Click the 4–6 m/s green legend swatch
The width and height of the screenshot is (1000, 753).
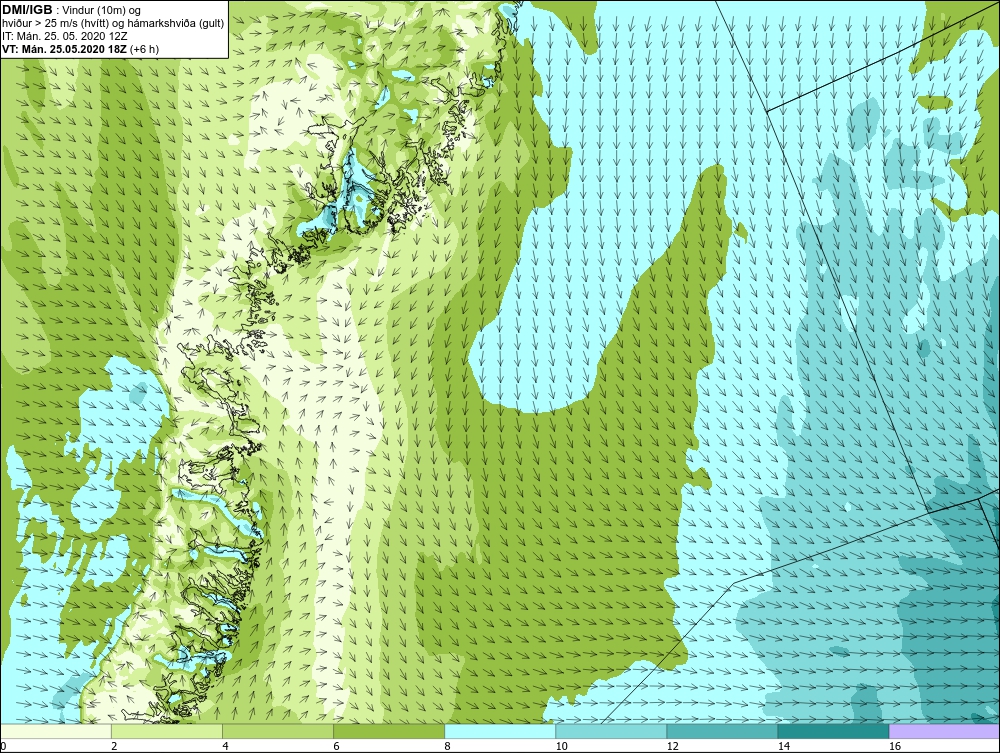pos(277,731)
